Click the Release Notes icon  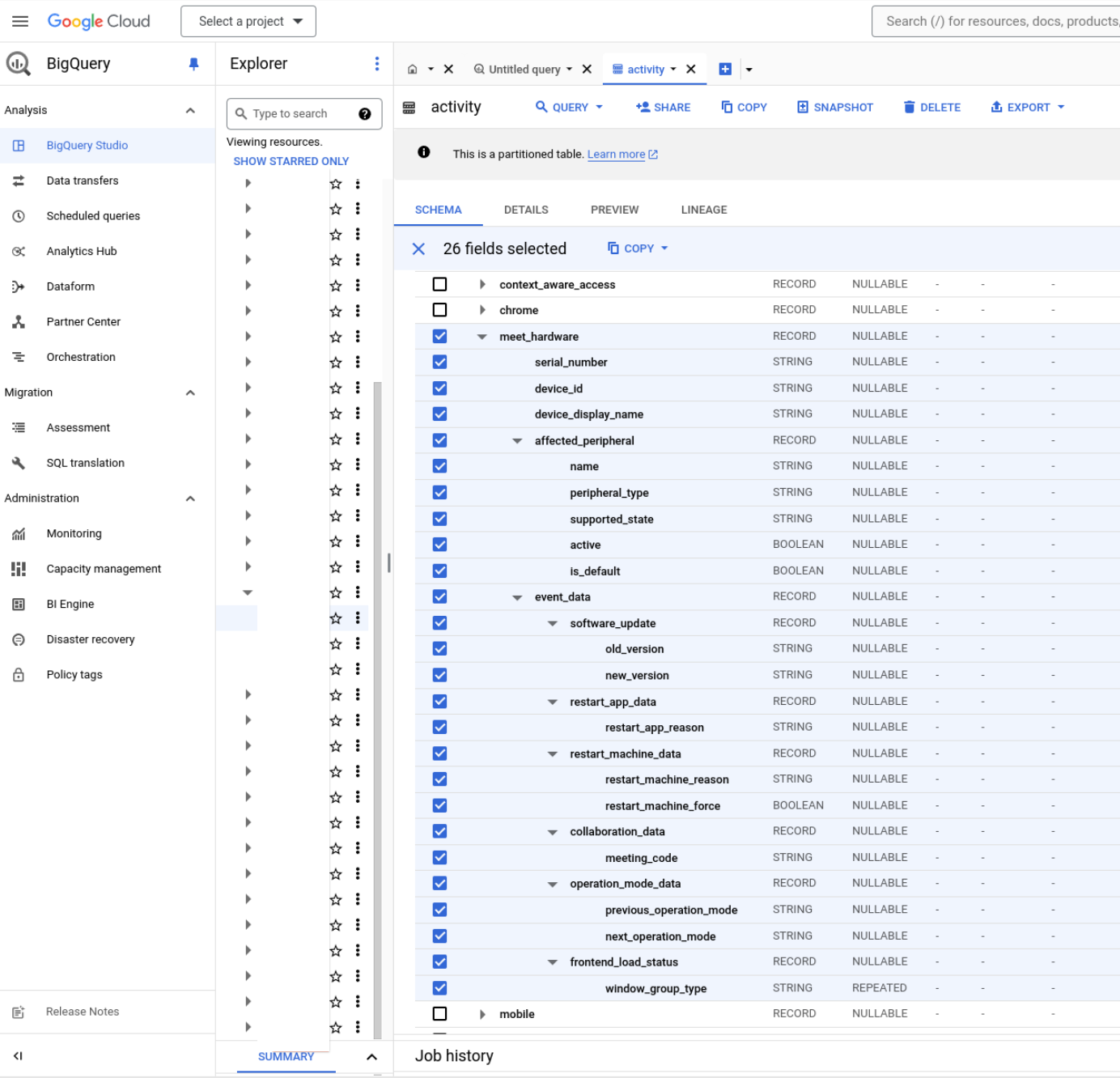19,1012
